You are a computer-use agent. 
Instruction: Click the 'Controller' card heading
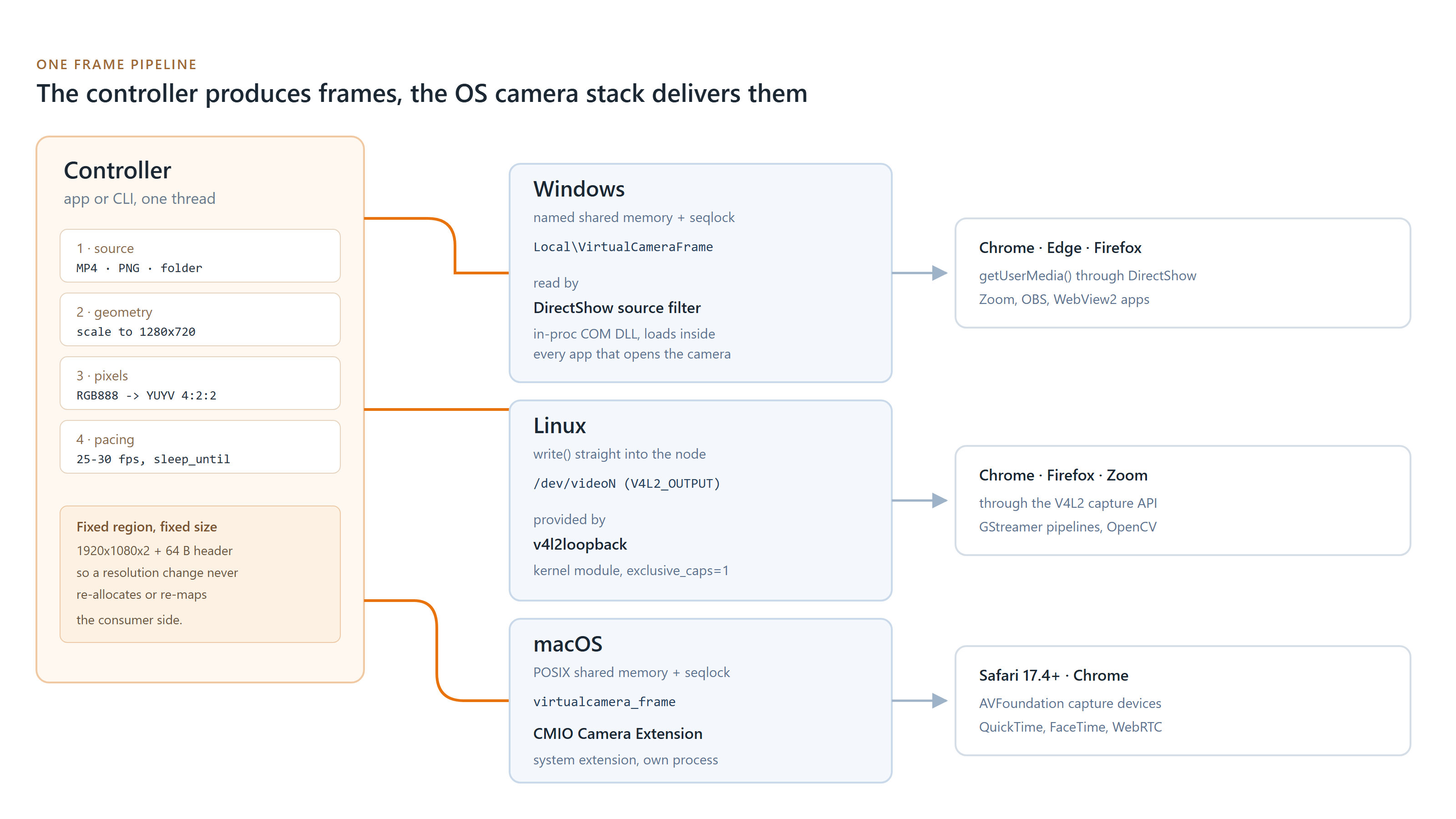(117, 171)
